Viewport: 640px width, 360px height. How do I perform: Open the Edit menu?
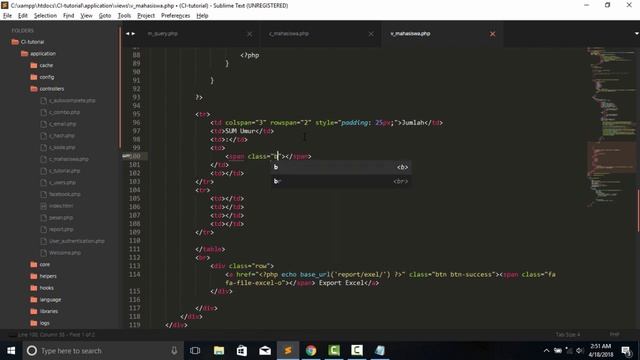(23, 16)
